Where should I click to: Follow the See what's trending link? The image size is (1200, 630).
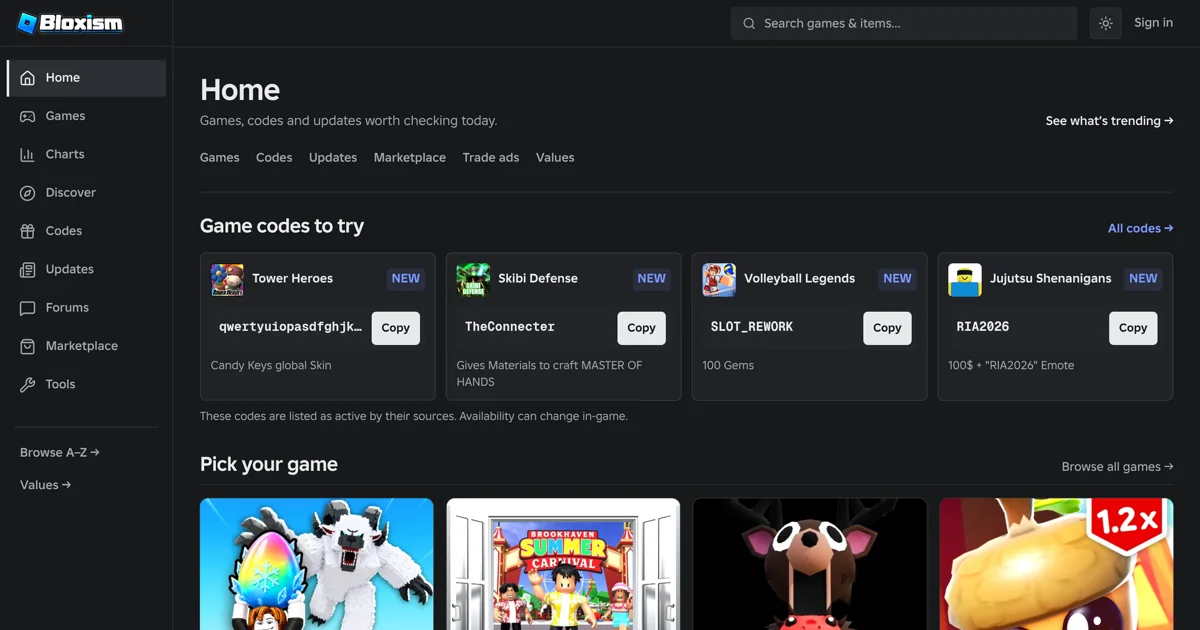(1110, 121)
